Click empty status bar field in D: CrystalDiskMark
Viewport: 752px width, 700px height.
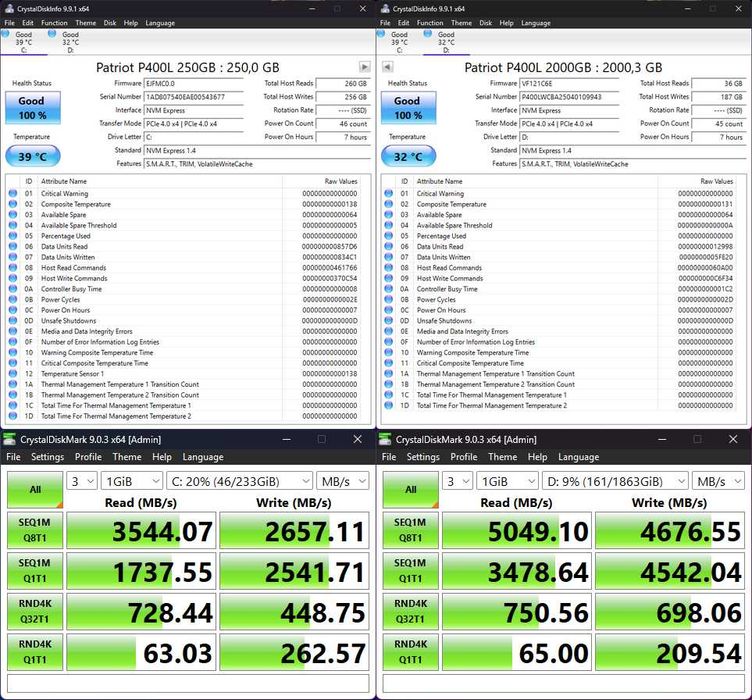564,683
